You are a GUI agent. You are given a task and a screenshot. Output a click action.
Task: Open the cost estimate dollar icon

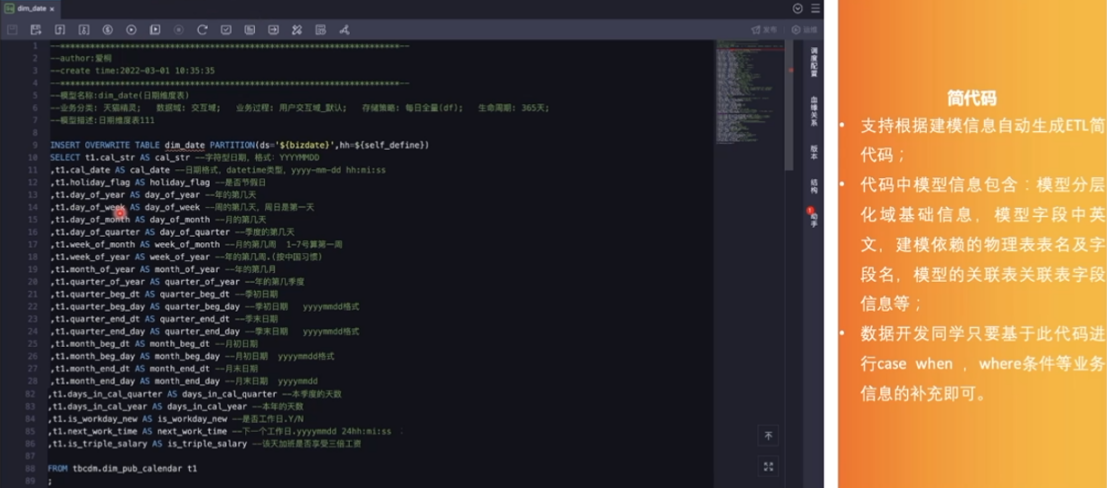coord(107,30)
